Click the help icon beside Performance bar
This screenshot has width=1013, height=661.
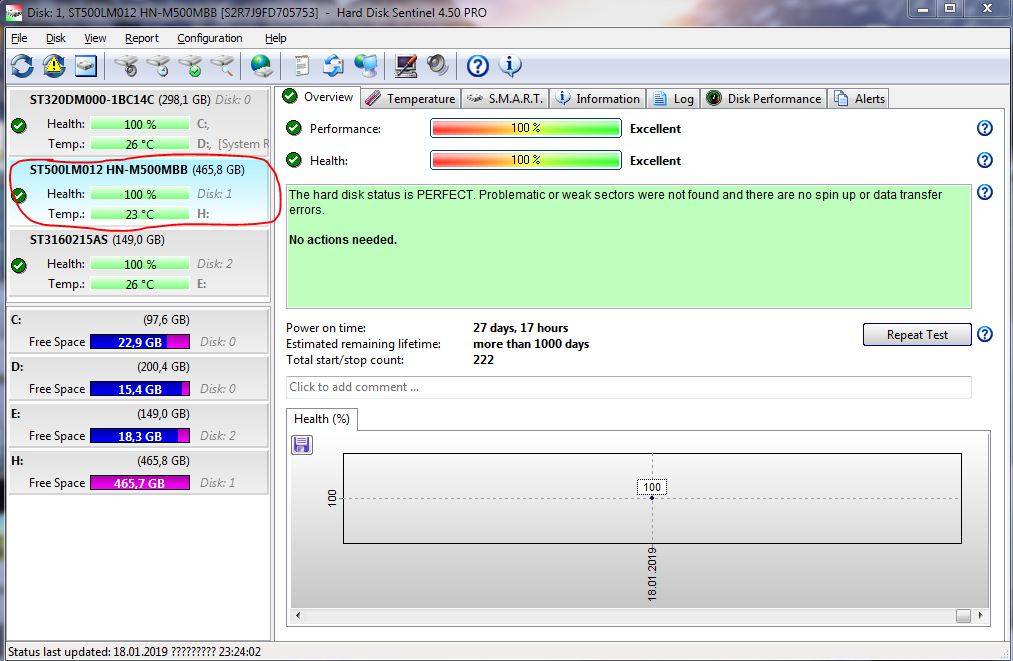[x=985, y=128]
